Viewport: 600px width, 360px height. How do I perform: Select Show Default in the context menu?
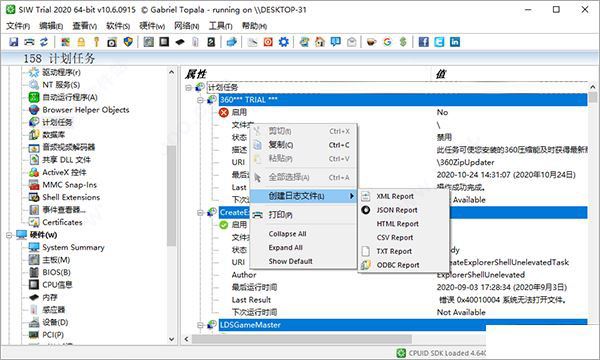[x=303, y=261]
